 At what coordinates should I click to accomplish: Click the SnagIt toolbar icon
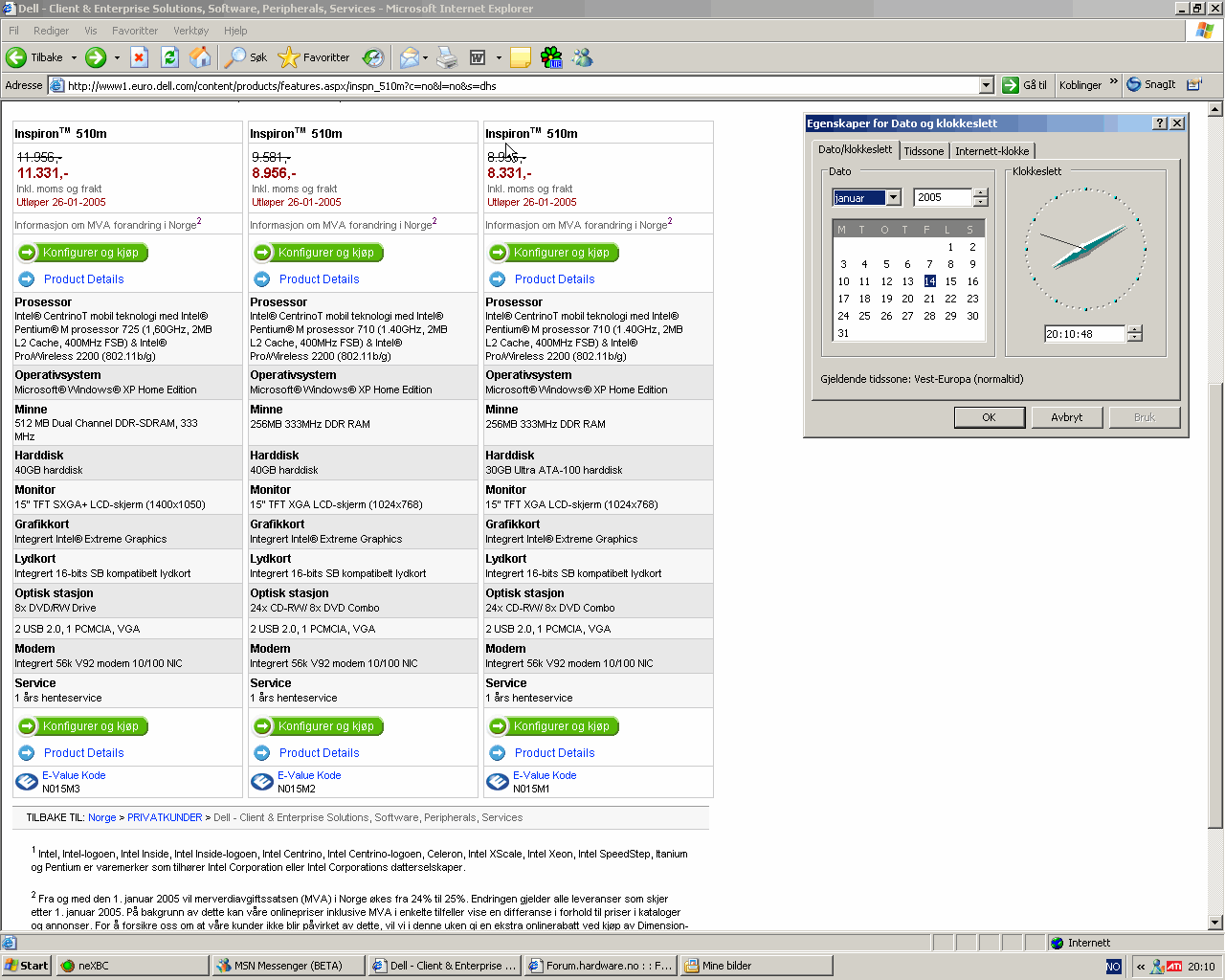click(x=1151, y=84)
